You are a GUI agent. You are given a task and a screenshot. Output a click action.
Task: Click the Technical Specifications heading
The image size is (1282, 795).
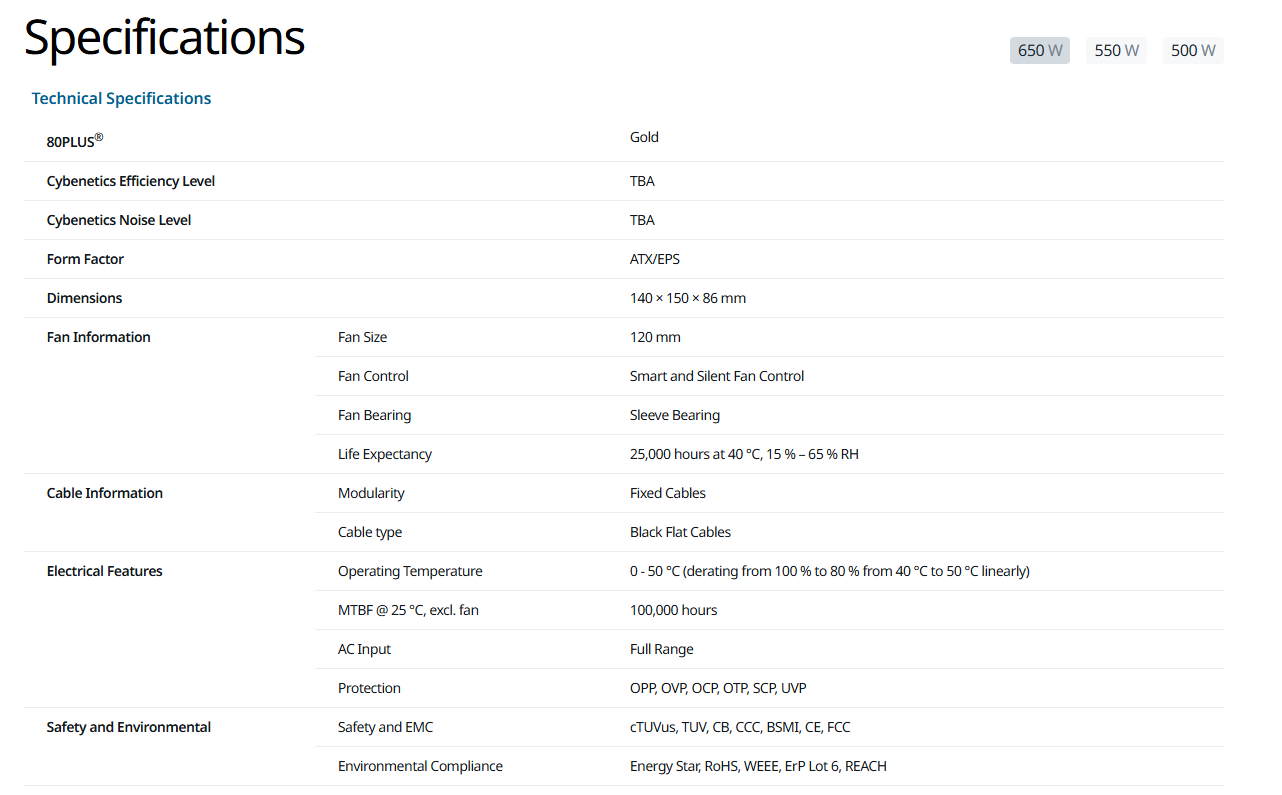coord(121,98)
